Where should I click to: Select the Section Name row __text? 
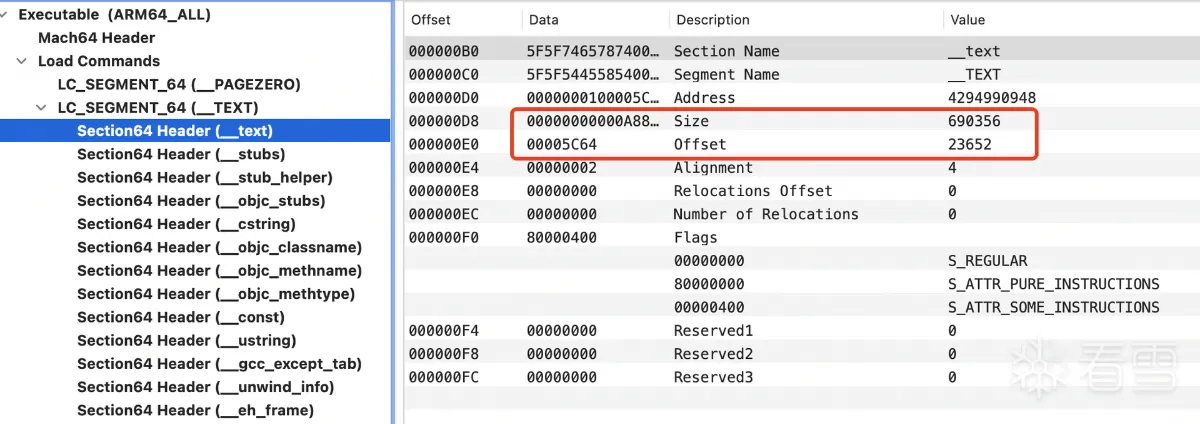[973, 51]
